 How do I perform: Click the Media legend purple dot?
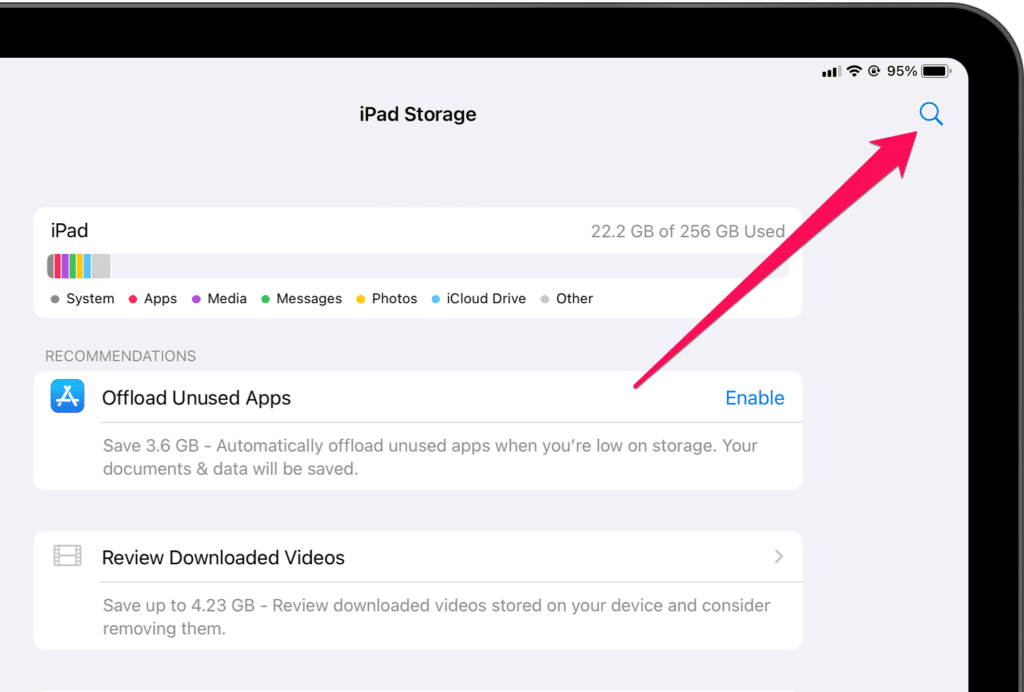pos(196,299)
